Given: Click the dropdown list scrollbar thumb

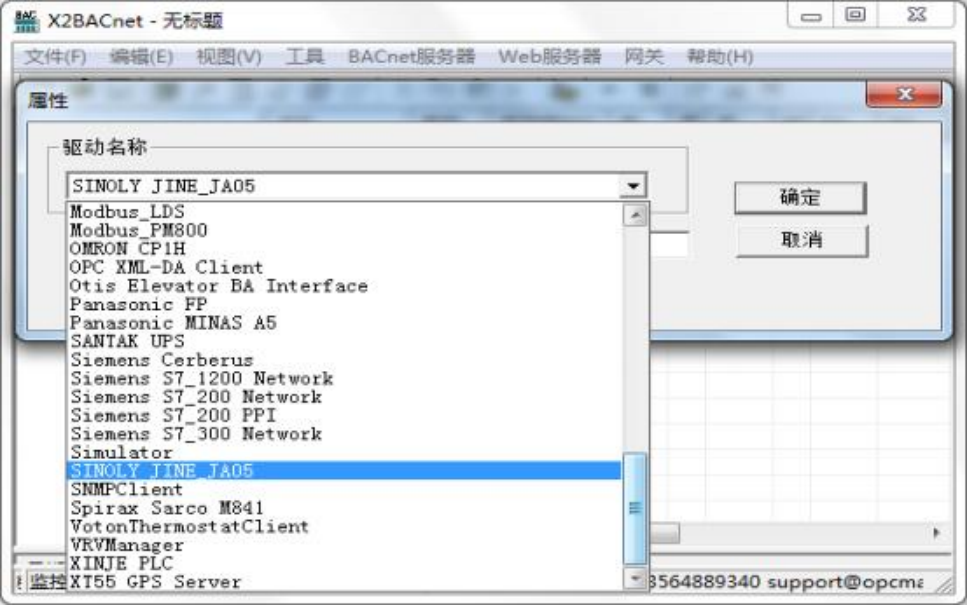Looking at the screenshot, I should (635, 508).
